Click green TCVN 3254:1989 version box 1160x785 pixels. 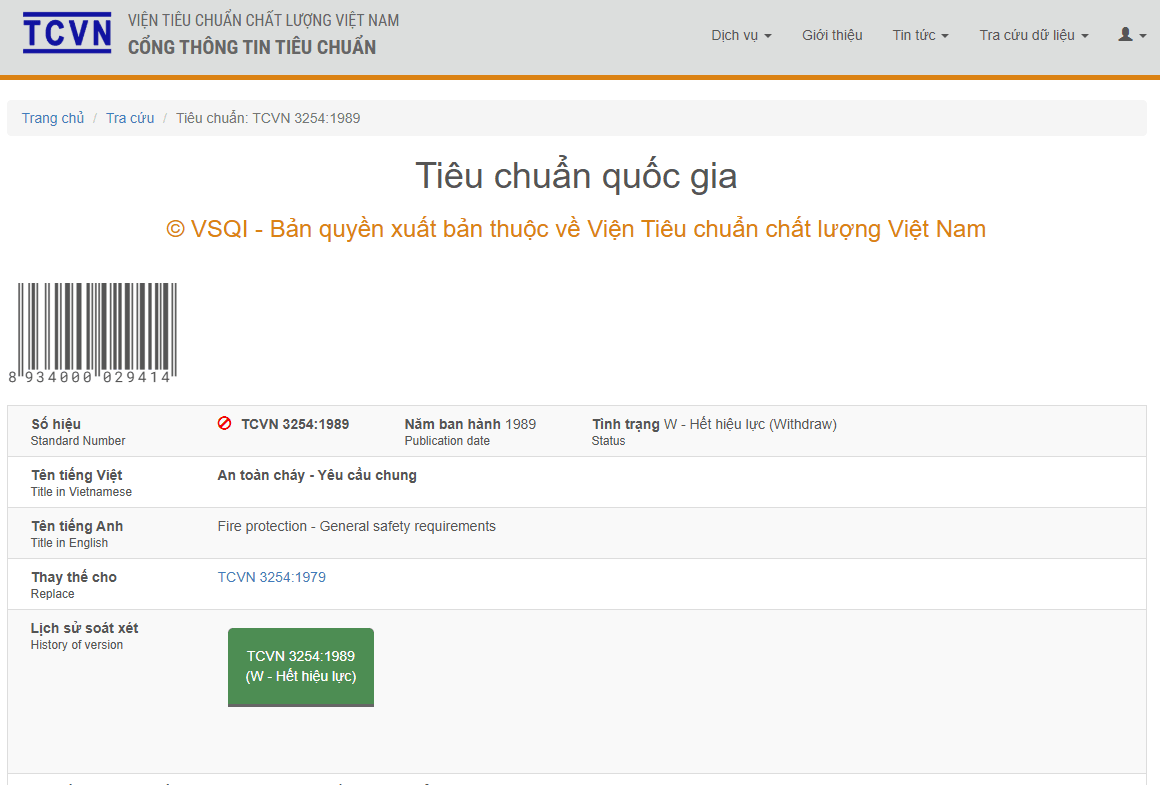[301, 667]
